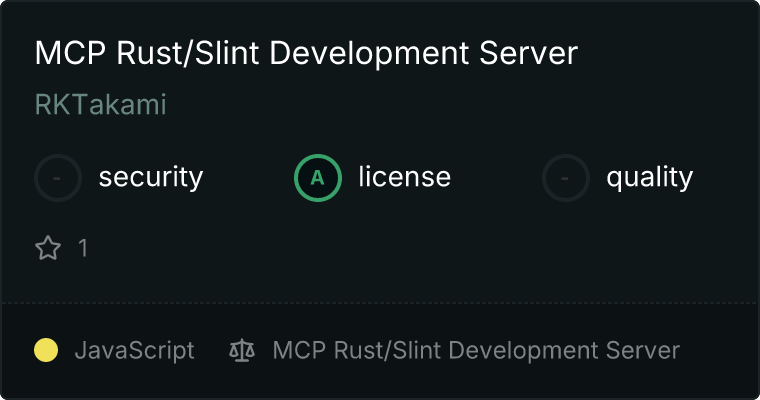Click the star icon to favorite the server
The width and height of the screenshot is (760, 400).
pos(48,248)
